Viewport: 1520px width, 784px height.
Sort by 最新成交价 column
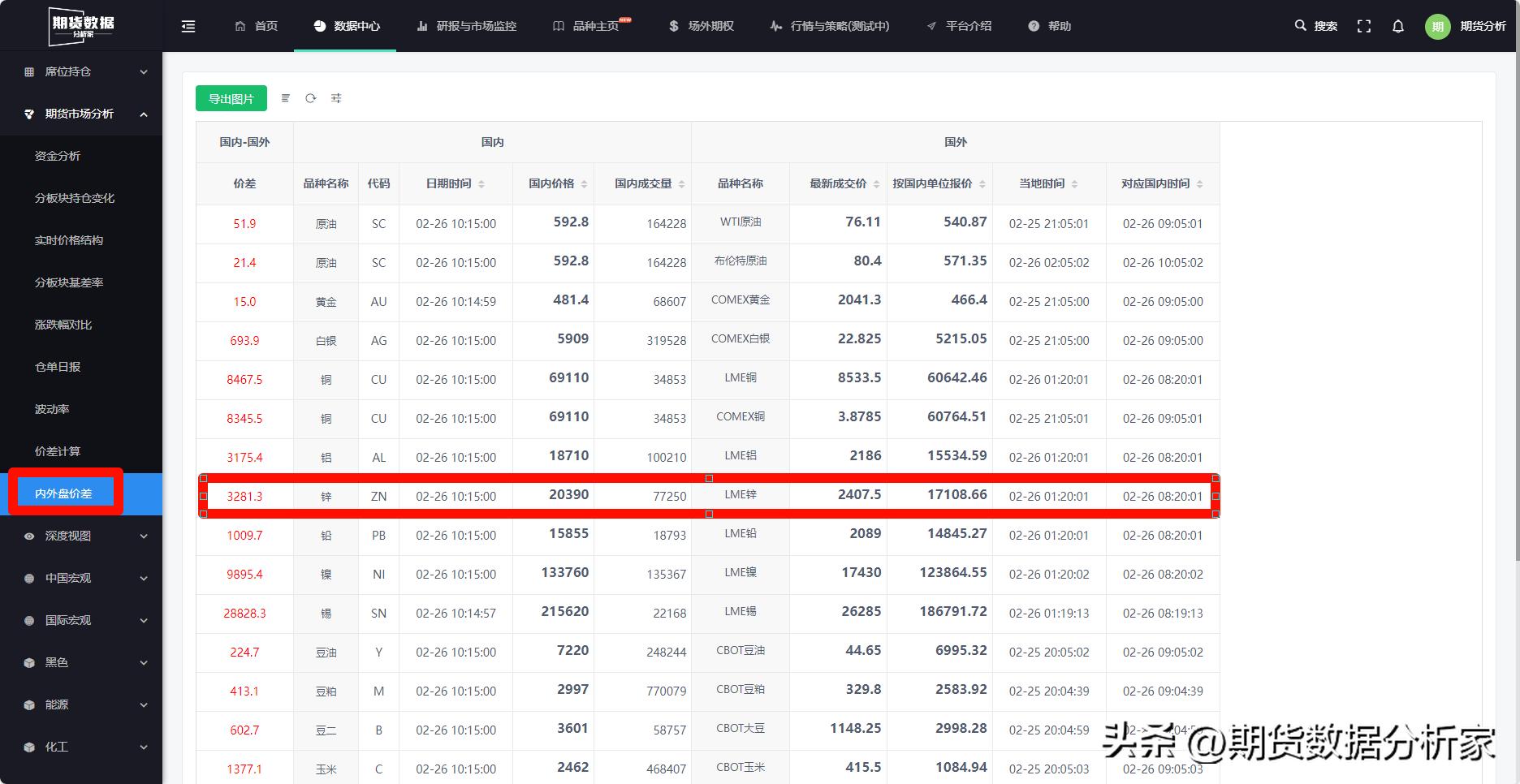(876, 184)
